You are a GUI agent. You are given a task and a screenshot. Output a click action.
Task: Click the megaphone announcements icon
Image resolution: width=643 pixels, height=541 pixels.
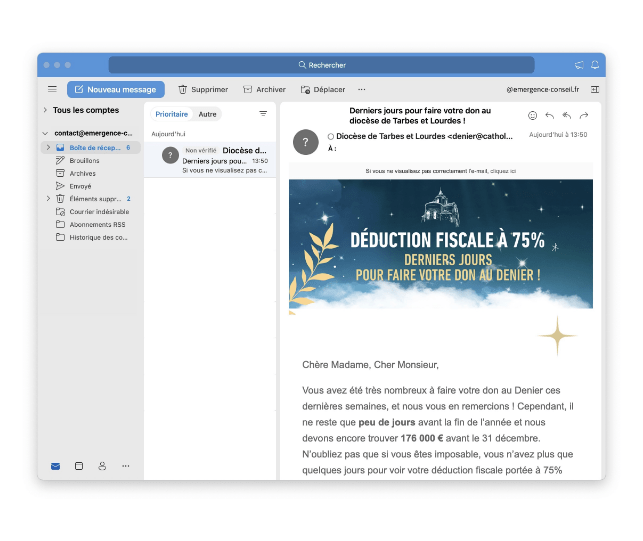pyautogui.click(x=579, y=65)
